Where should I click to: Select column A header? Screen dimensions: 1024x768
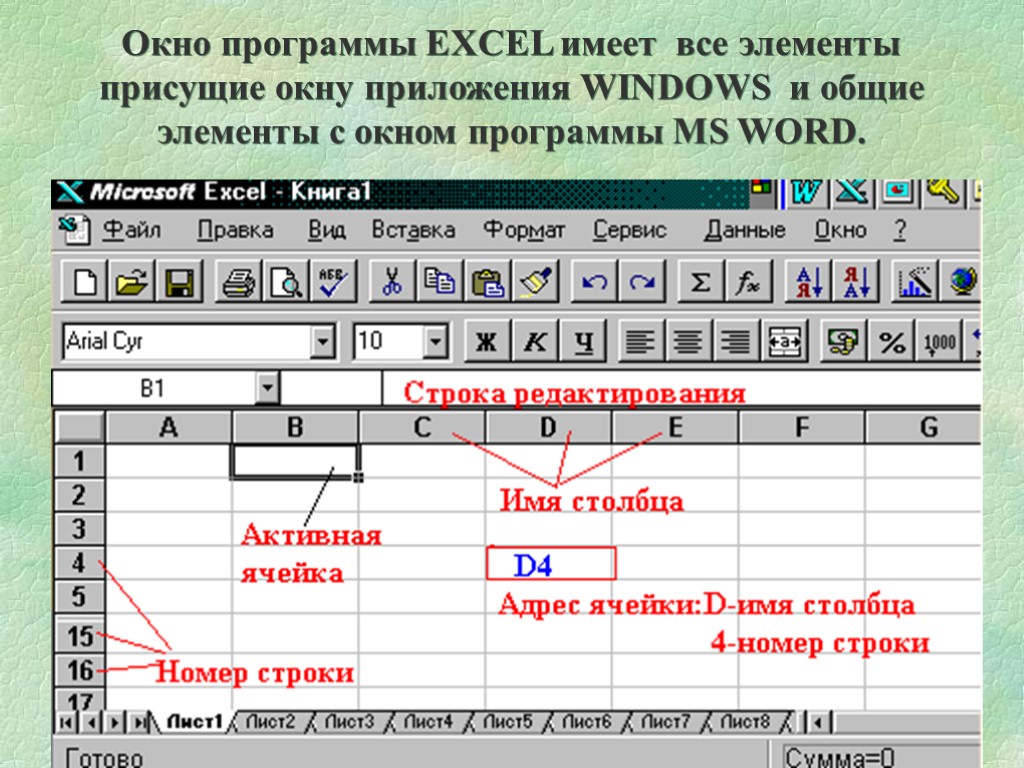point(168,427)
